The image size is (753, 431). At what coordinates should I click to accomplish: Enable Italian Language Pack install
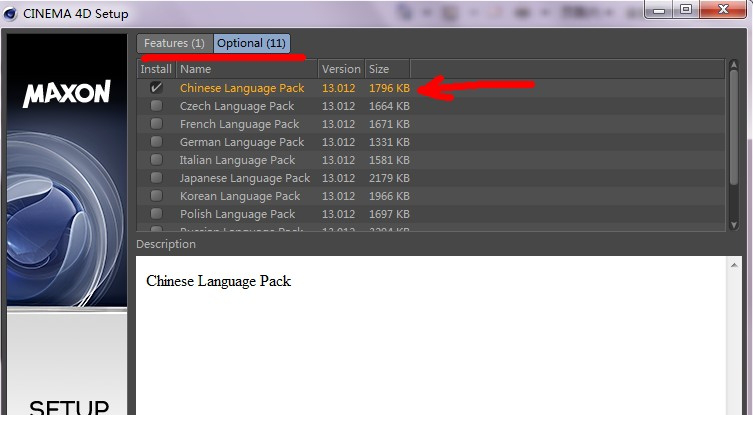pyautogui.click(x=156, y=160)
